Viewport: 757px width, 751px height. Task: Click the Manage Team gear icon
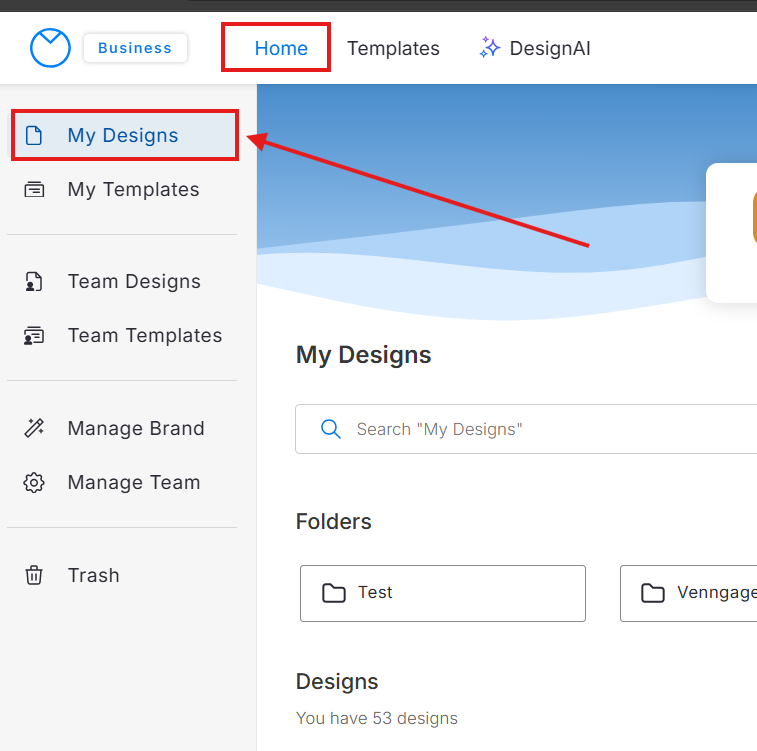click(x=34, y=483)
